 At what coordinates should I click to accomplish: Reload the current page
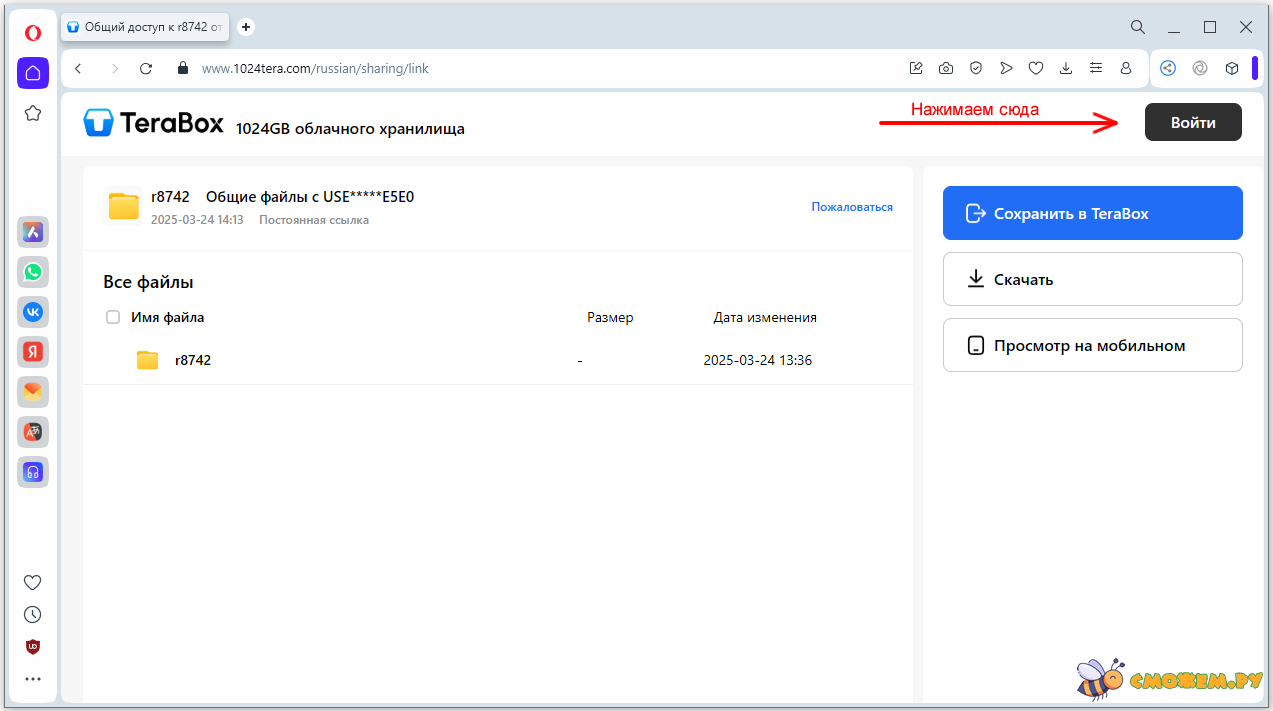pyautogui.click(x=146, y=69)
